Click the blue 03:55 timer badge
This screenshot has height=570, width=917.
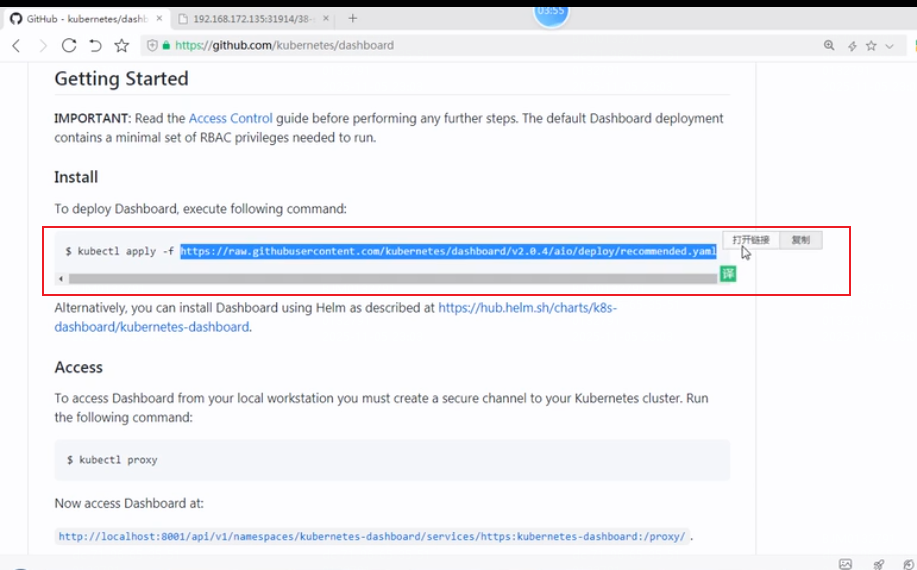tap(551, 13)
